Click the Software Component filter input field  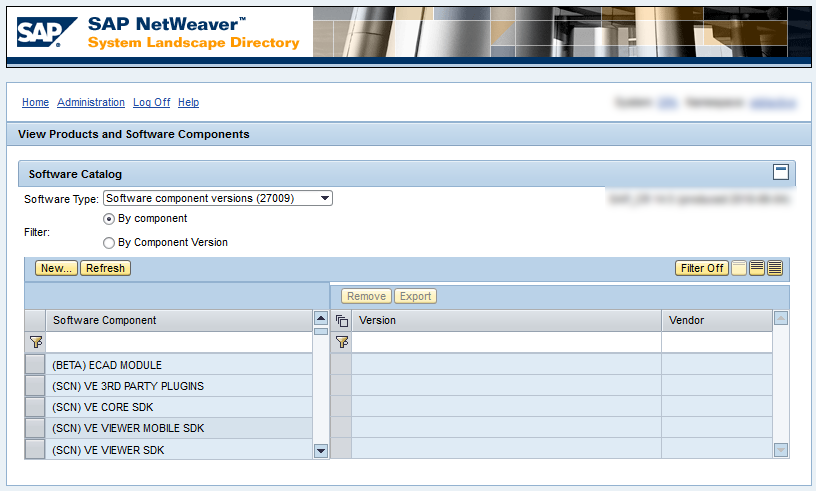click(179, 342)
